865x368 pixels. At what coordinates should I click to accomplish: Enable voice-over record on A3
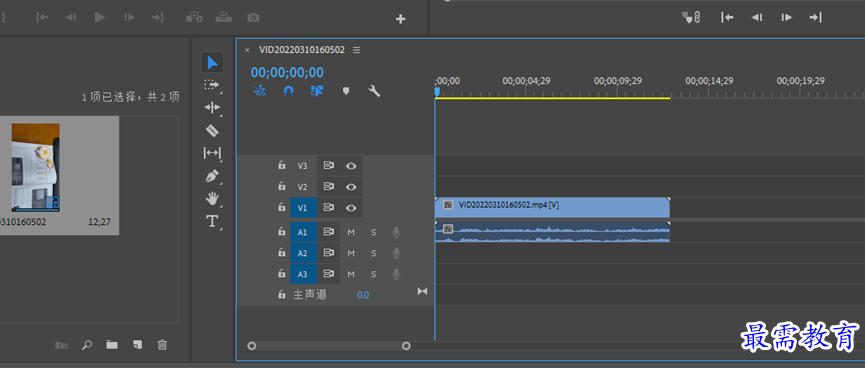396,274
